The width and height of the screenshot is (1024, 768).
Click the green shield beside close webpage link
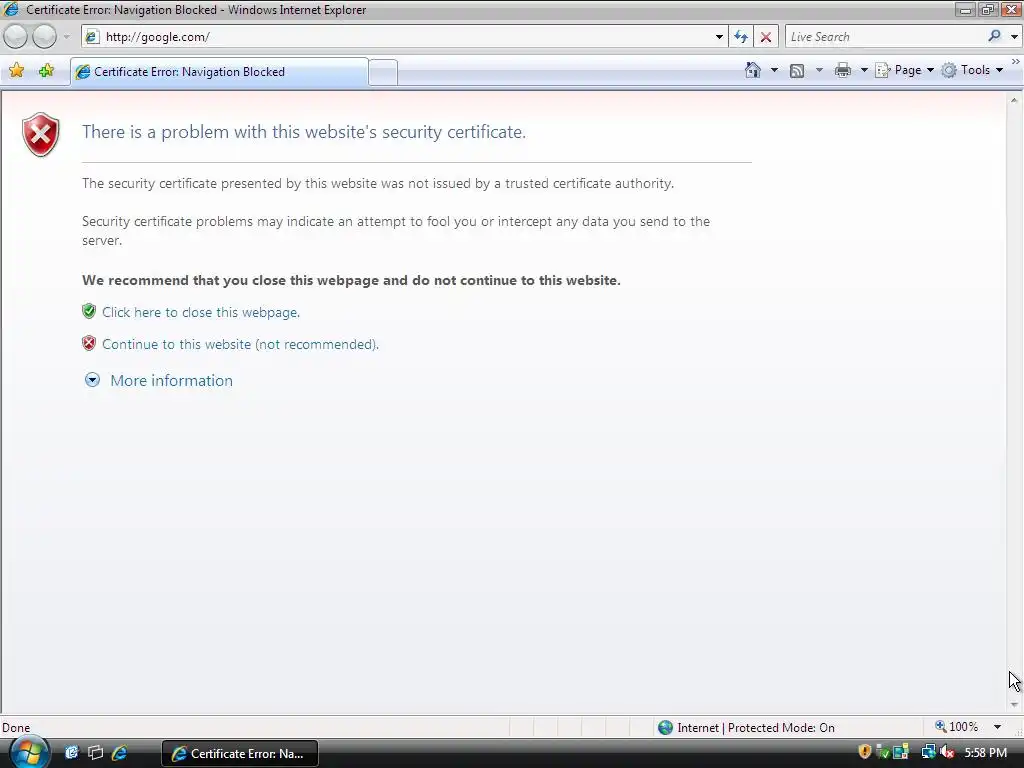click(x=89, y=311)
